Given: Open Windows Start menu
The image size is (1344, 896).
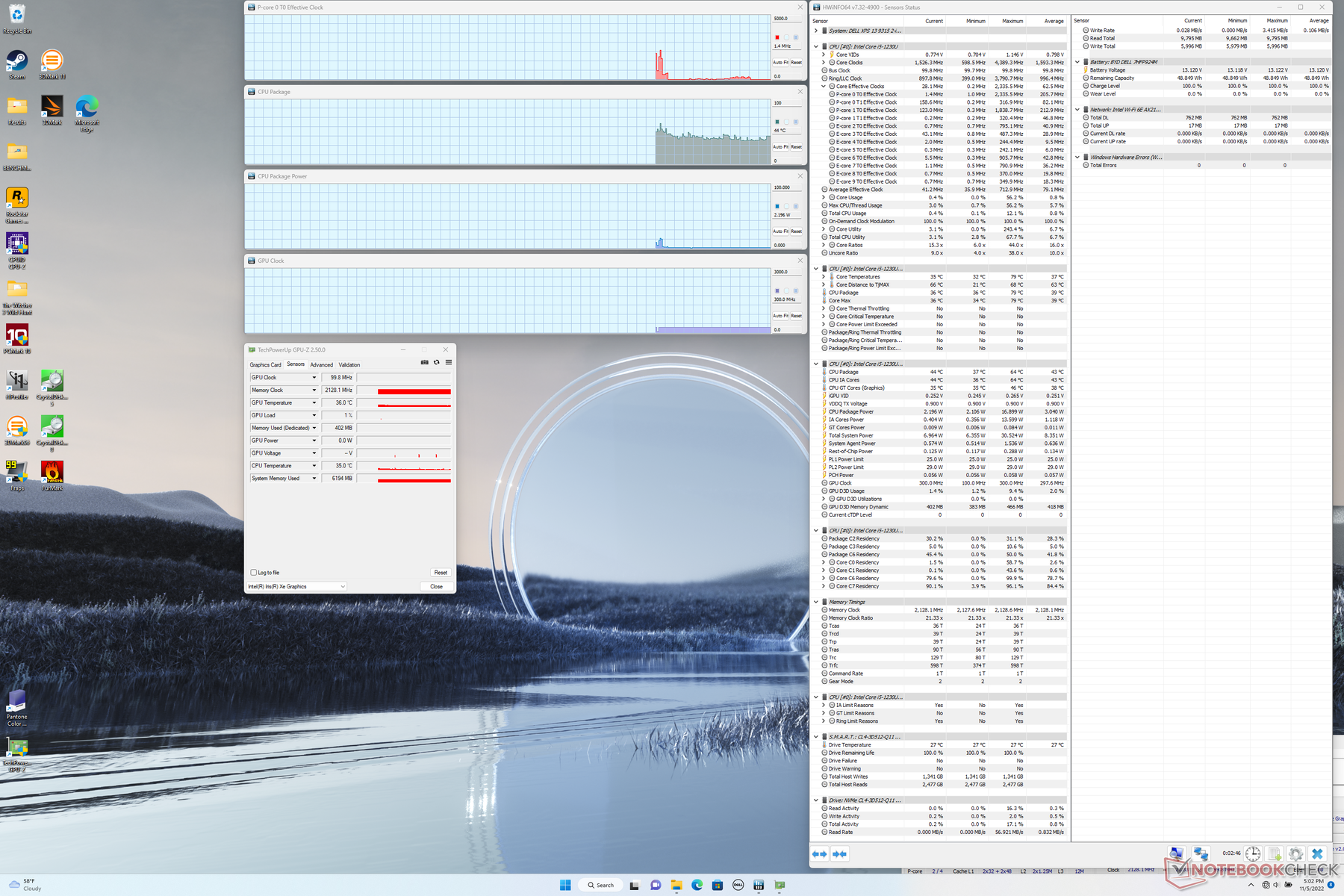Looking at the screenshot, I should click(565, 885).
